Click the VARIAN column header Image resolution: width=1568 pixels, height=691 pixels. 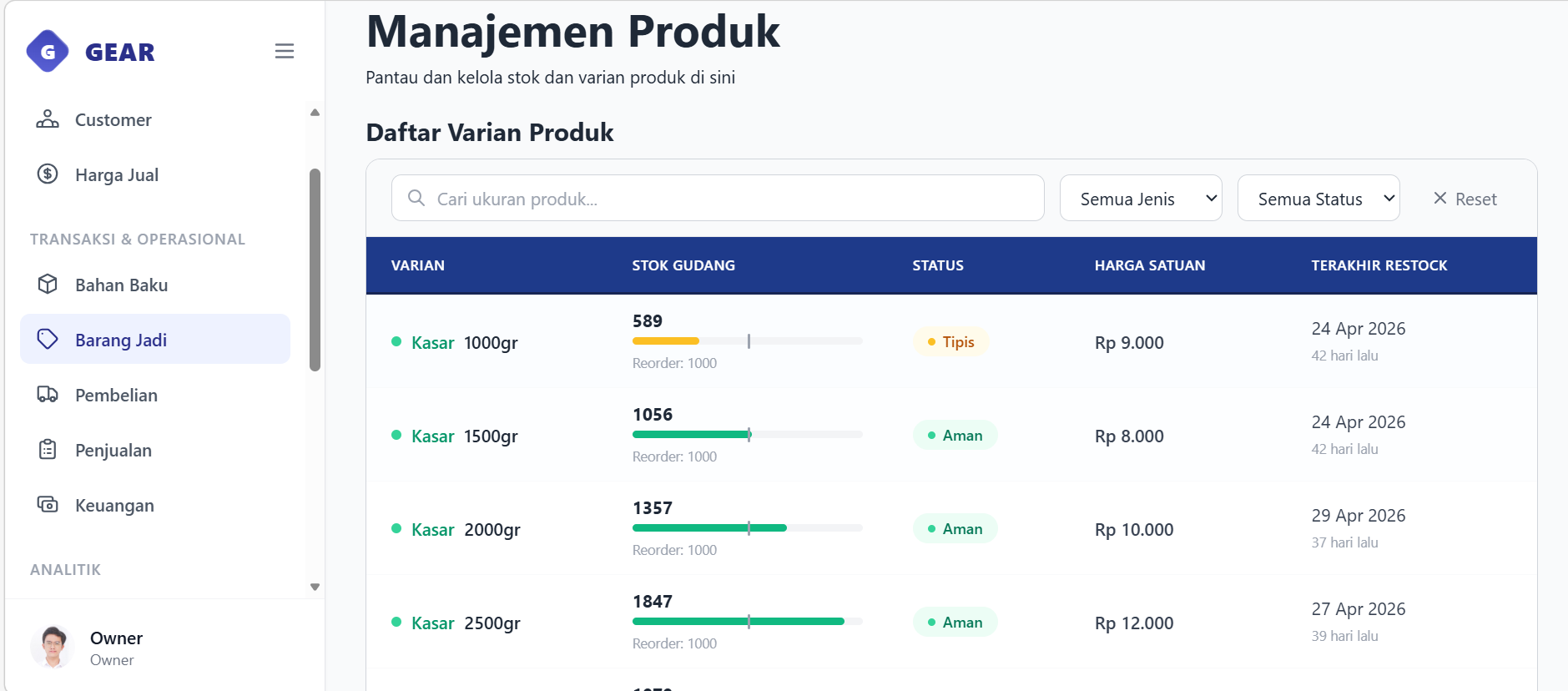coord(418,265)
